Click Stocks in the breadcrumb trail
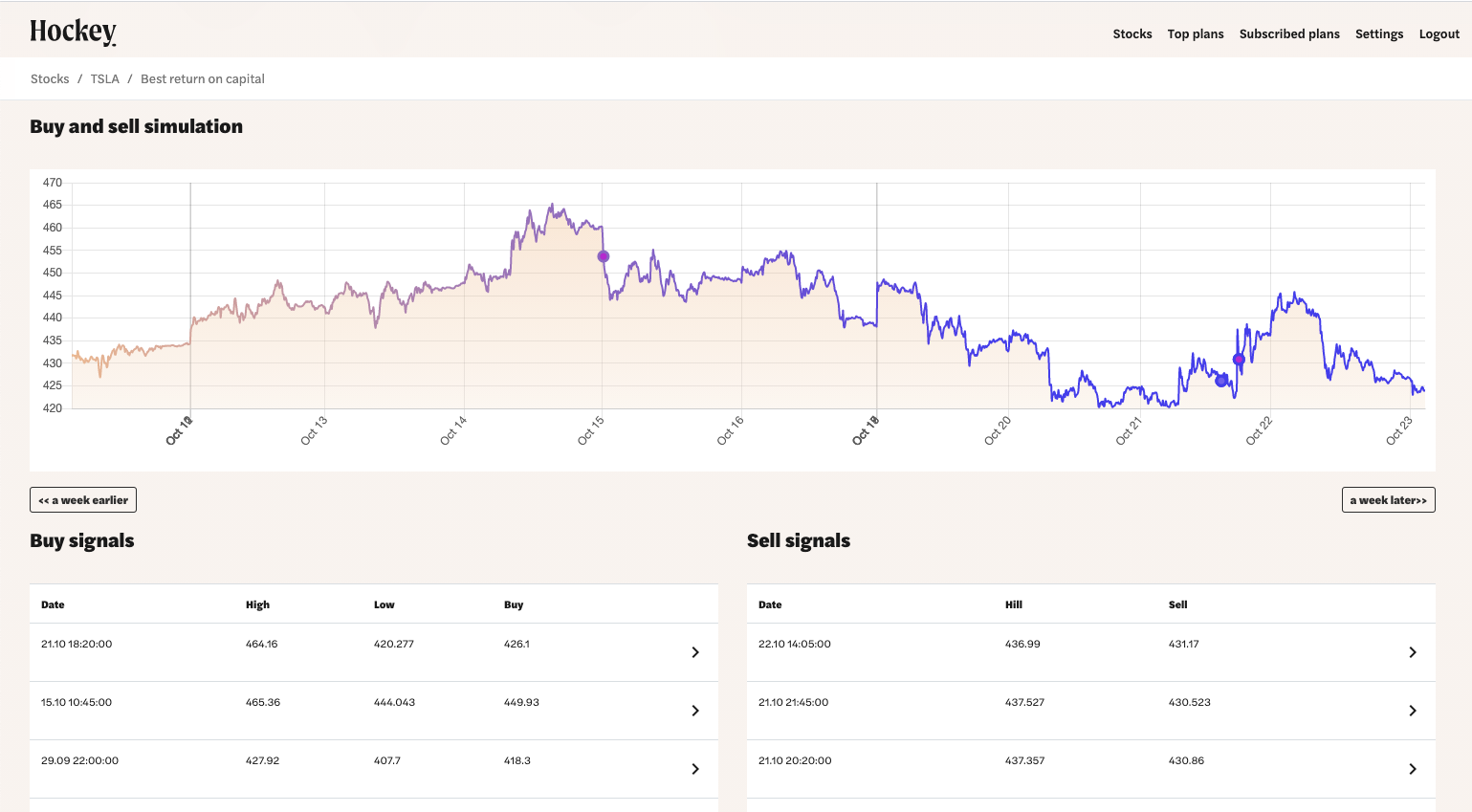Viewport: 1472px width, 812px height. tap(50, 78)
